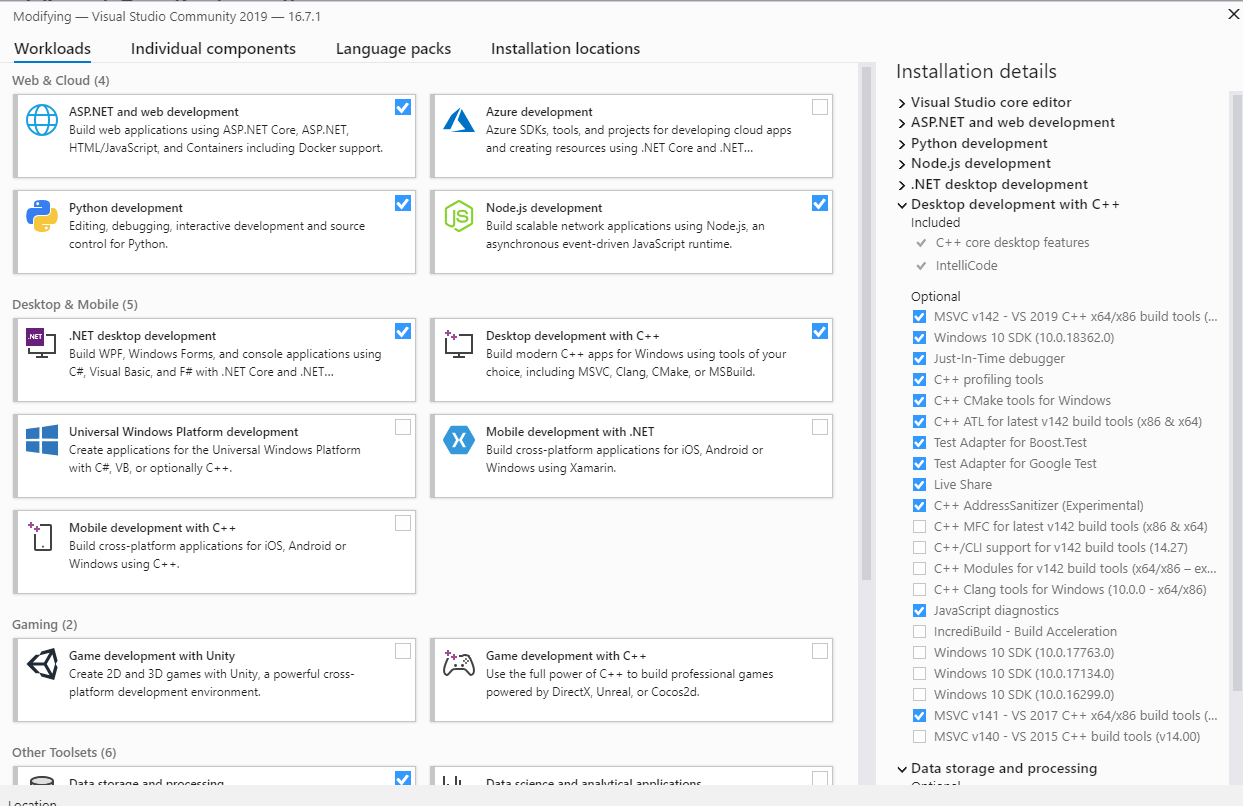
Task: Click the ASP.NET globe workload icon
Action: (x=42, y=120)
